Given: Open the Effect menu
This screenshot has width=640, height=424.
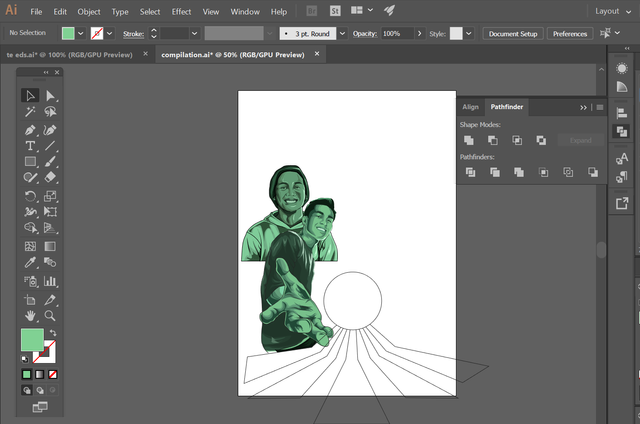Looking at the screenshot, I should 181,11.
